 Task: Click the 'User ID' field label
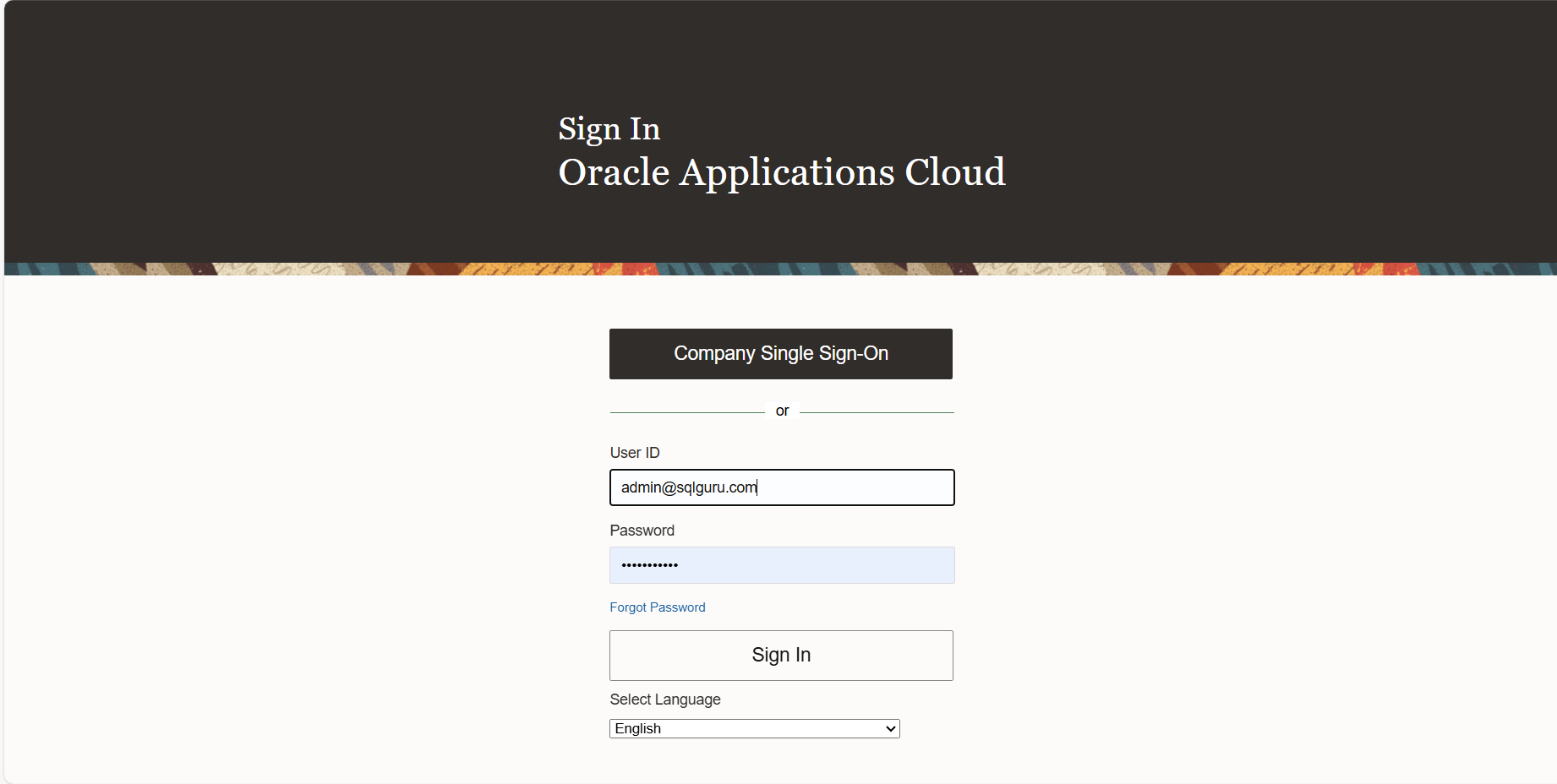point(635,453)
